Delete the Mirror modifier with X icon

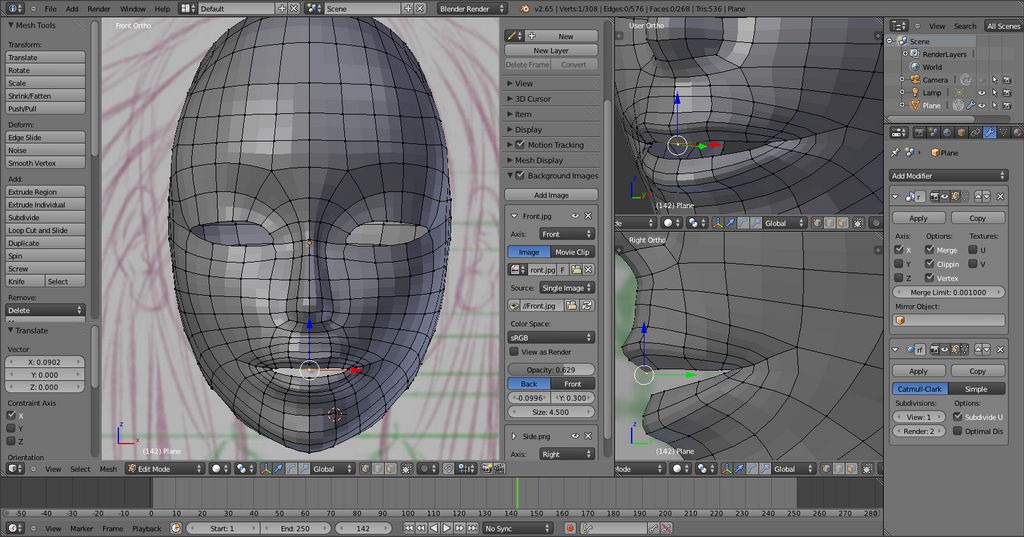click(x=1001, y=197)
